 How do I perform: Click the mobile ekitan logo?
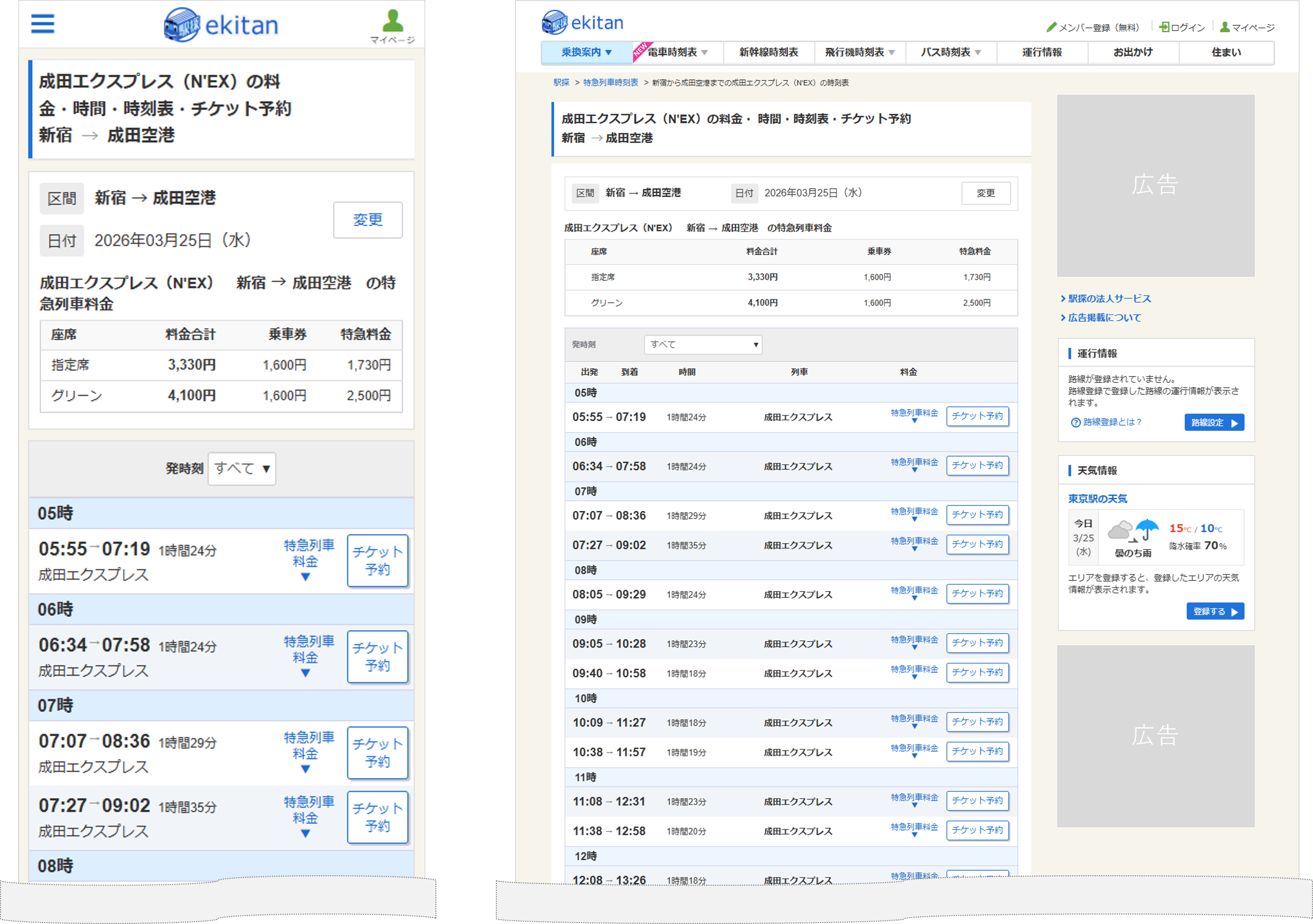pyautogui.click(x=221, y=25)
